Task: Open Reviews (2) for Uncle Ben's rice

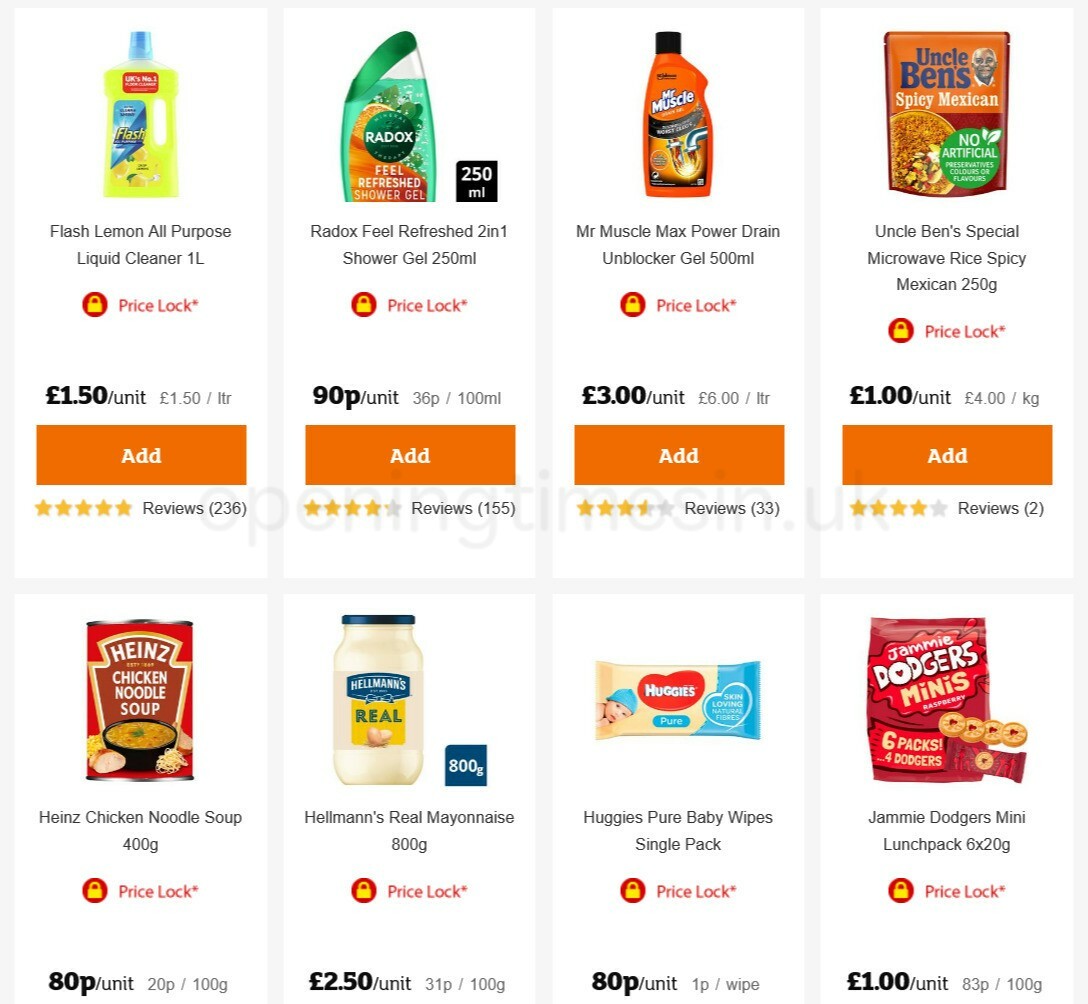Action: 1000,508
